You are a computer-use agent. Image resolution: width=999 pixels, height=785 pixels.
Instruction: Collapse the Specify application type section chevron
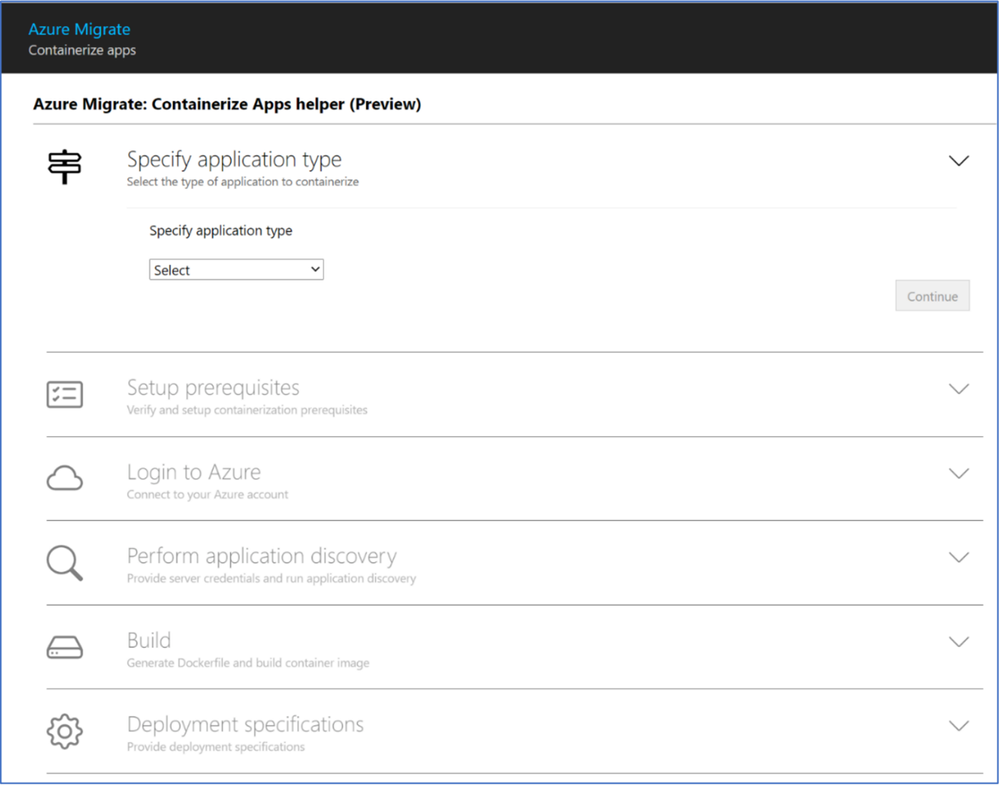coord(959,161)
